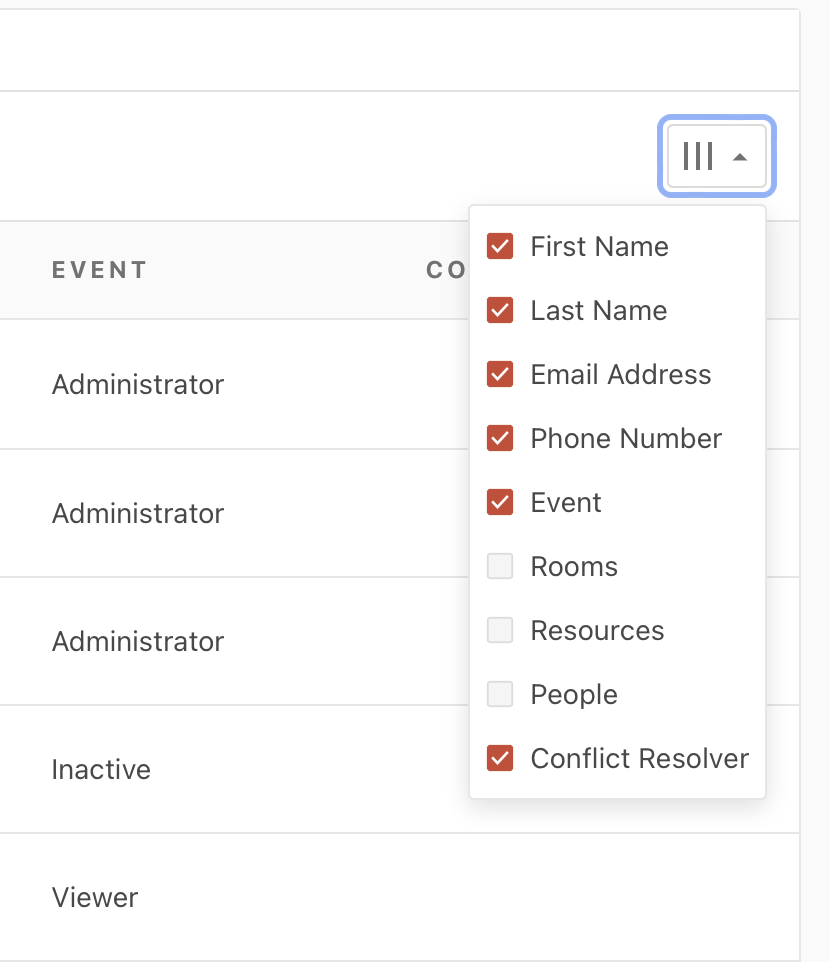Disable the Email Address column
The image size is (830, 962).
pos(500,374)
